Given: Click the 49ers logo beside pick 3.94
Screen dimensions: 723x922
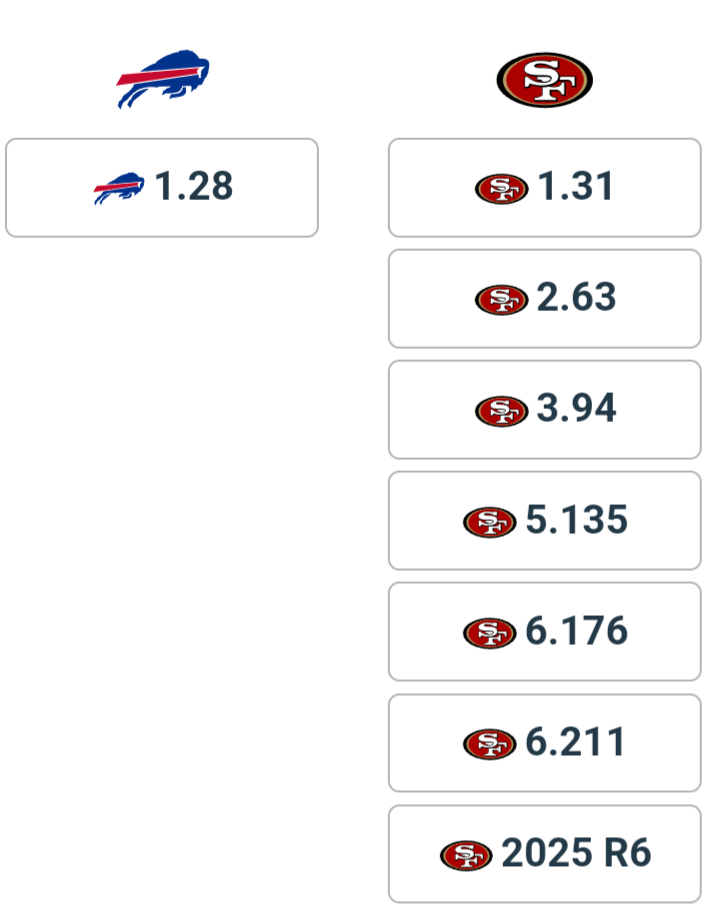Looking at the screenshot, I should pyautogui.click(x=501, y=411).
